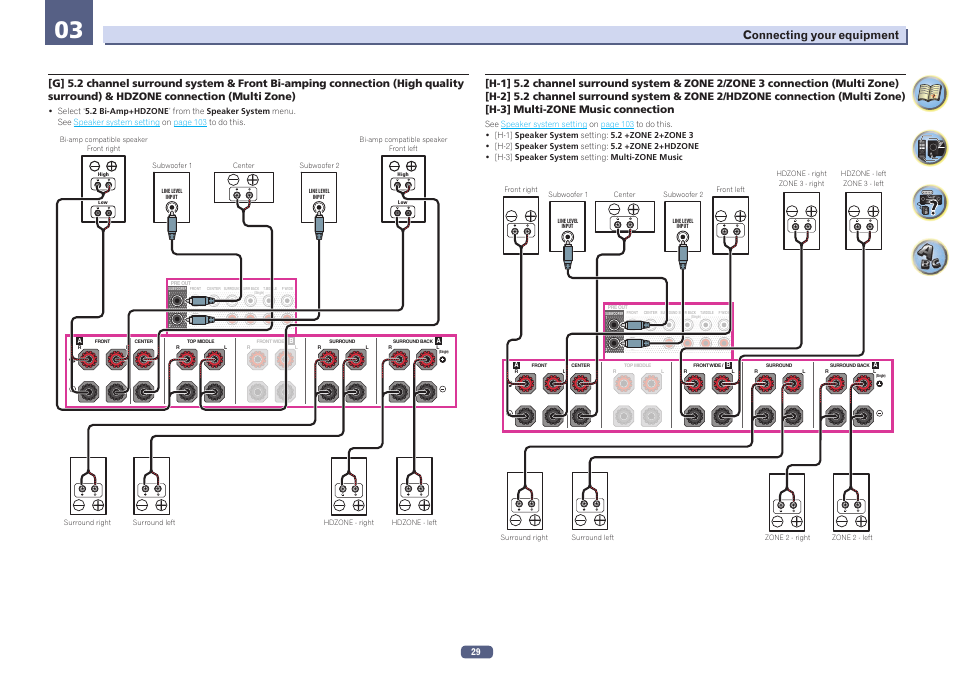The height and width of the screenshot is (675, 954).
Task: Select the Connecting your equipment header title
Action: click(x=820, y=35)
